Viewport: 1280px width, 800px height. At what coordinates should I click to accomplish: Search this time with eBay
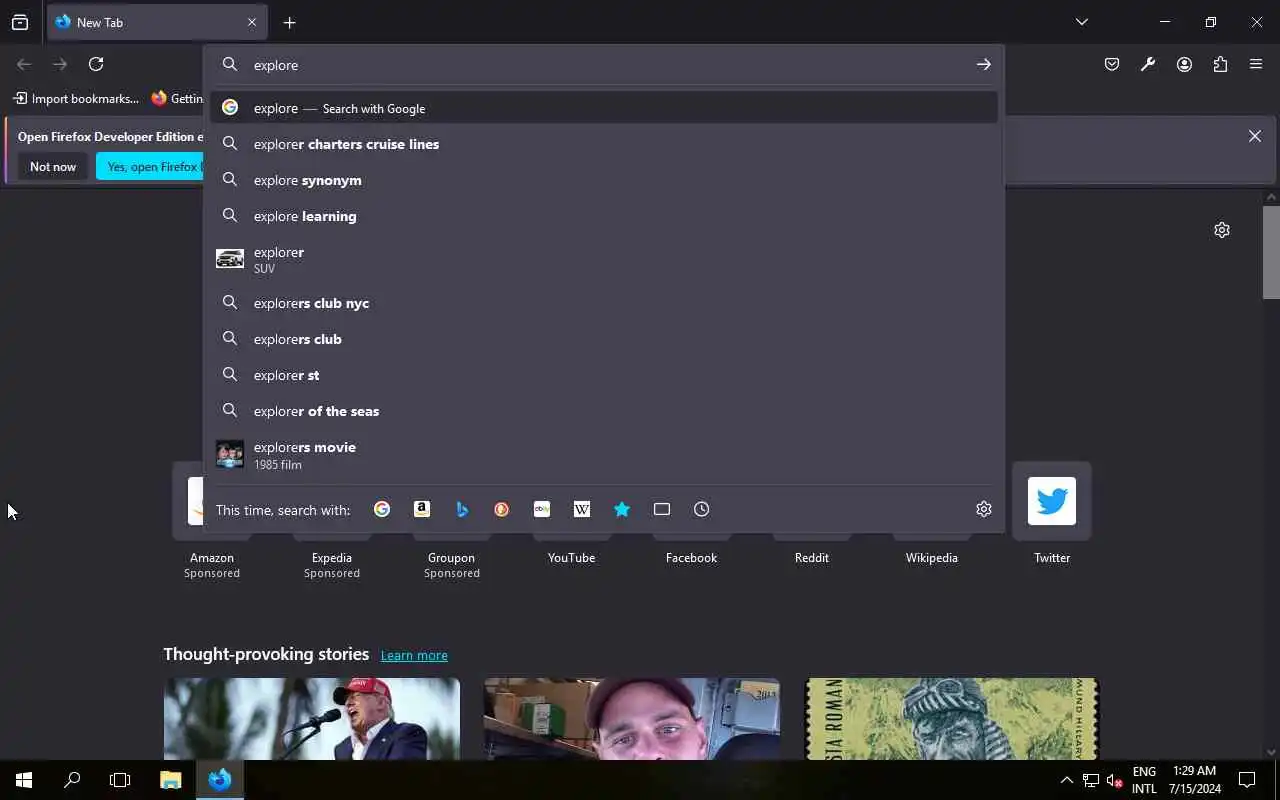pos(542,509)
